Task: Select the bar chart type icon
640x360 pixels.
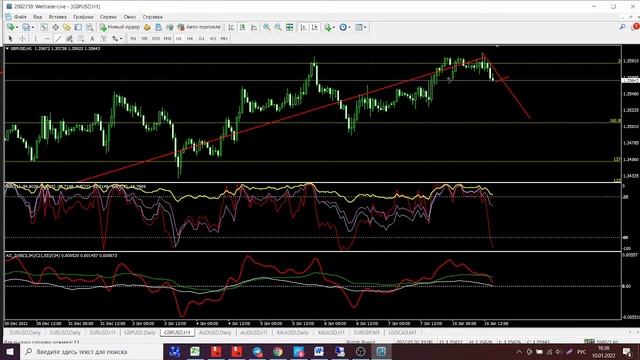Action: [231, 27]
